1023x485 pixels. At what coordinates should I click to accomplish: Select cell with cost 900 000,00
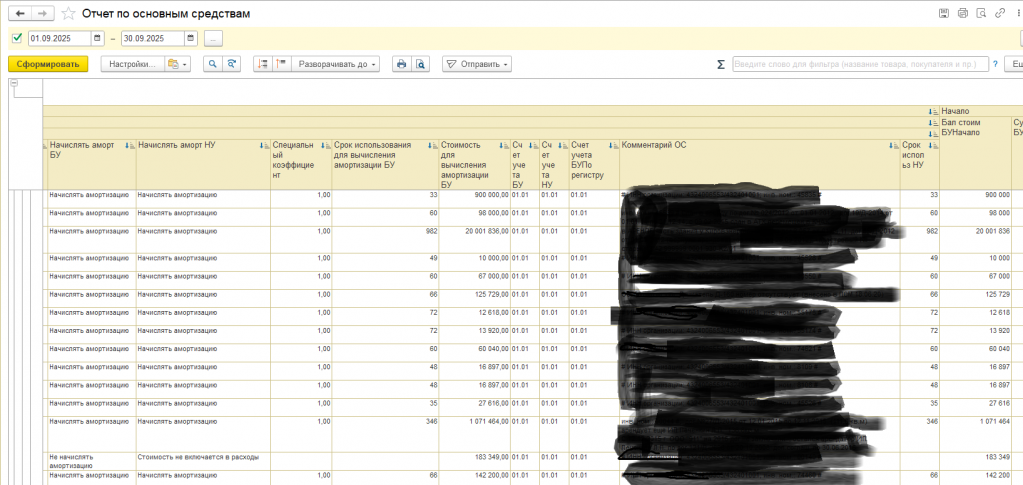pyautogui.click(x=474, y=199)
